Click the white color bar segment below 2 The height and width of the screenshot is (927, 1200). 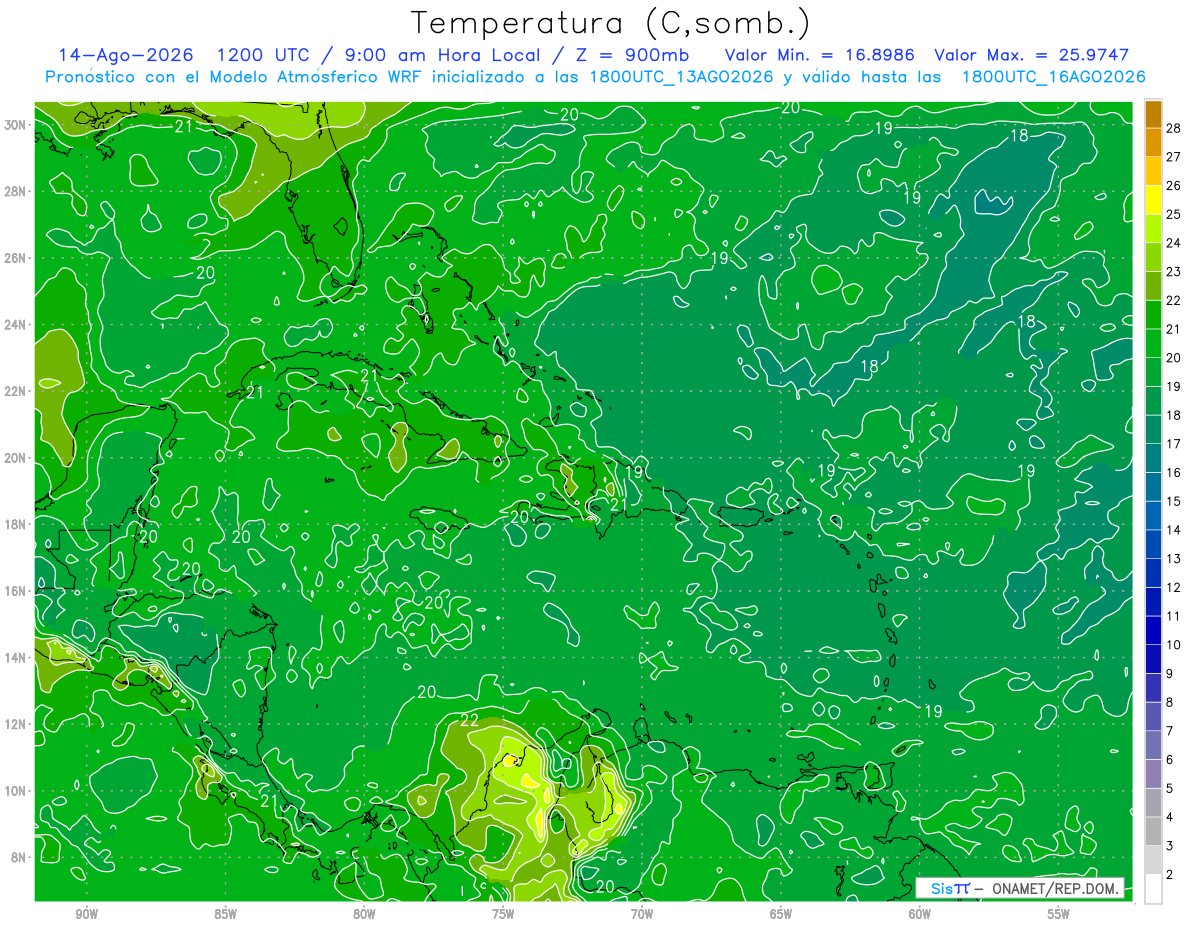click(1153, 889)
